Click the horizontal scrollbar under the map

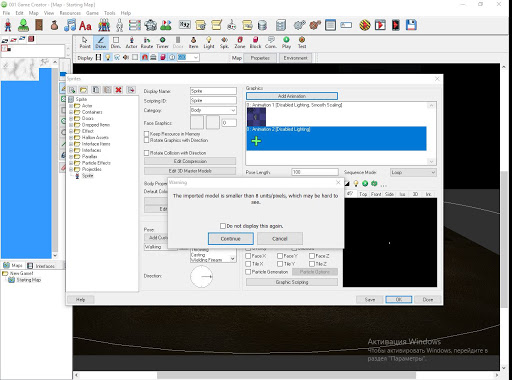point(286,376)
